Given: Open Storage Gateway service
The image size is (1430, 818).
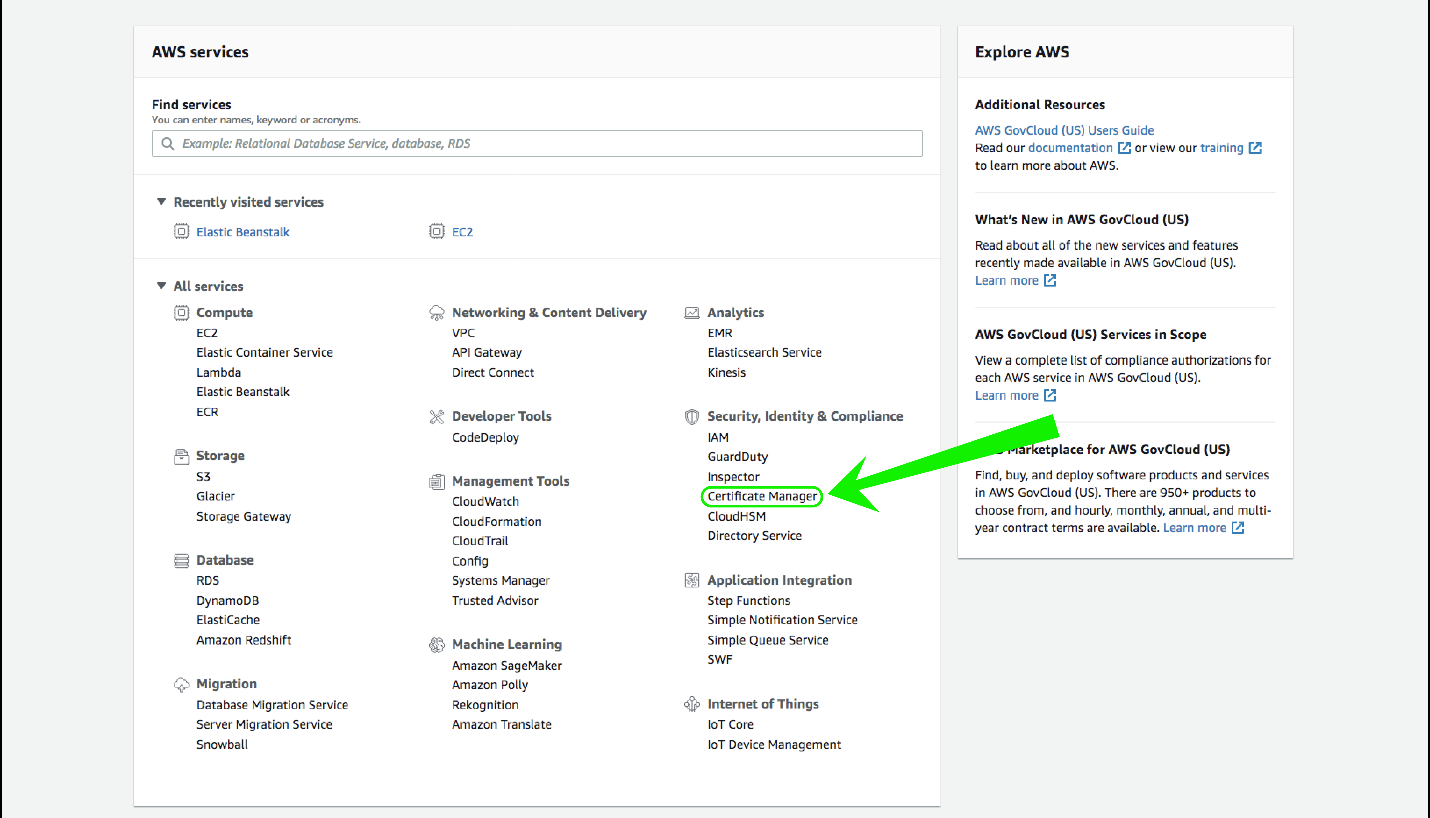Looking at the screenshot, I should click(x=244, y=517).
